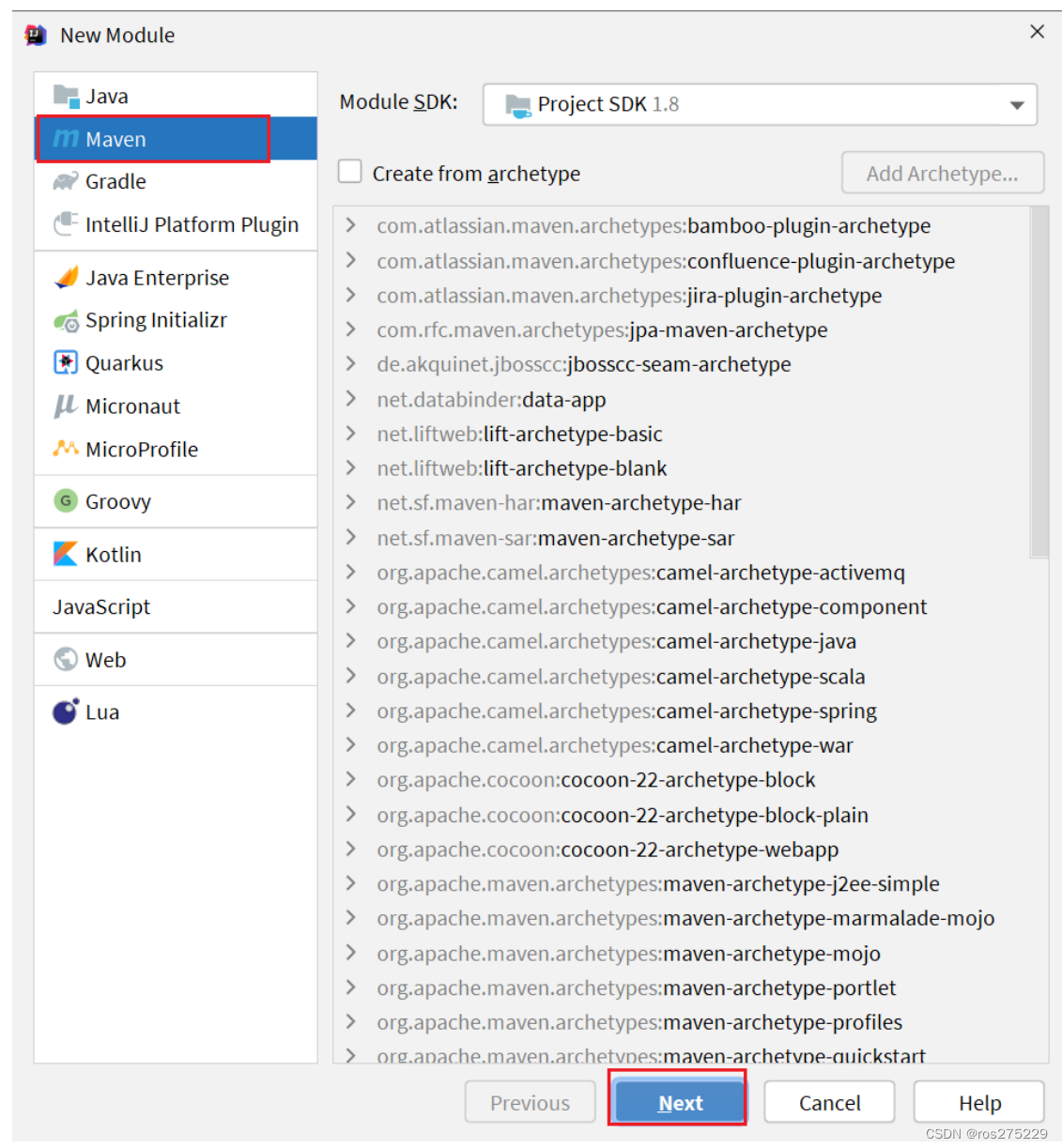This screenshot has width=1062, height=1148.
Task: Expand jpa-maven-archetype node
Action: (351, 329)
